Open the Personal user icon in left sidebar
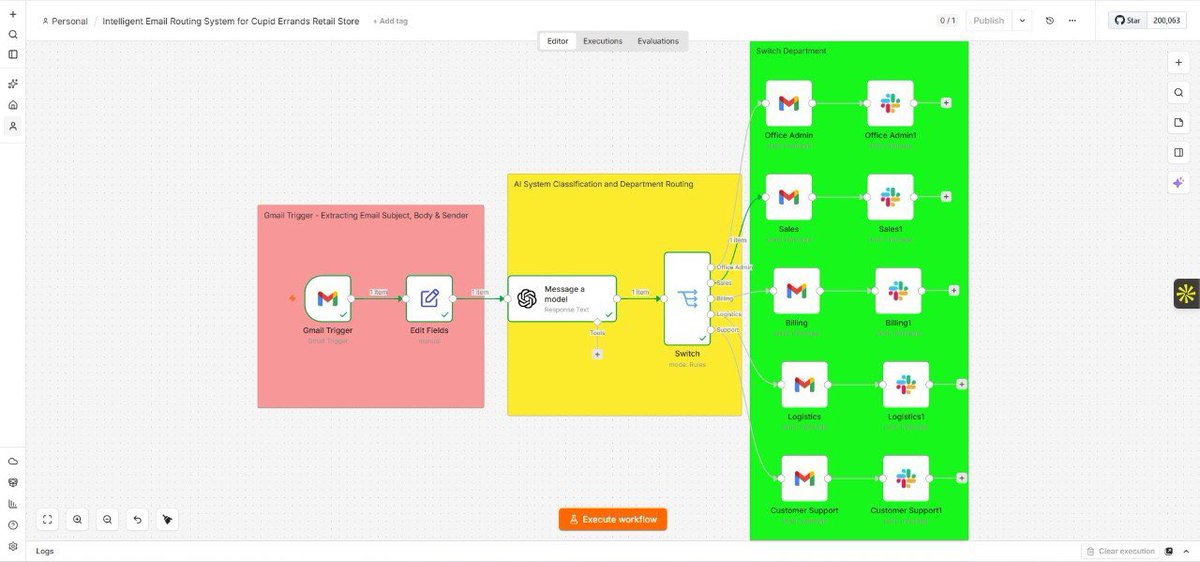This screenshot has width=1200, height=562. click(x=13, y=126)
